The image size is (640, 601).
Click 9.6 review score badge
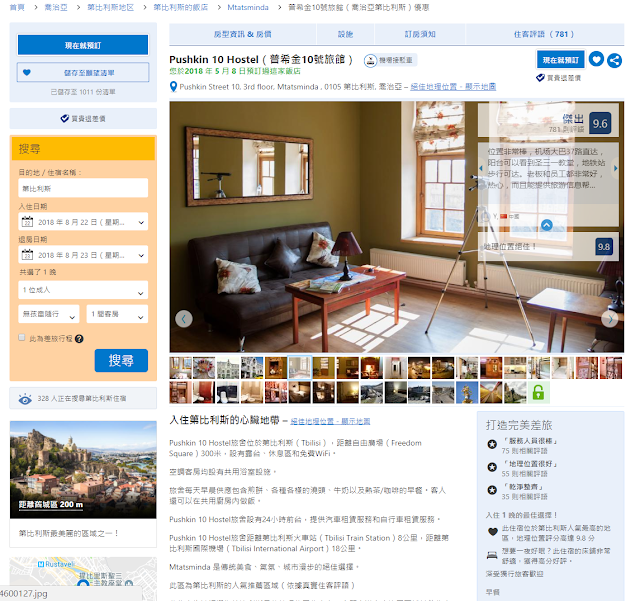600,123
